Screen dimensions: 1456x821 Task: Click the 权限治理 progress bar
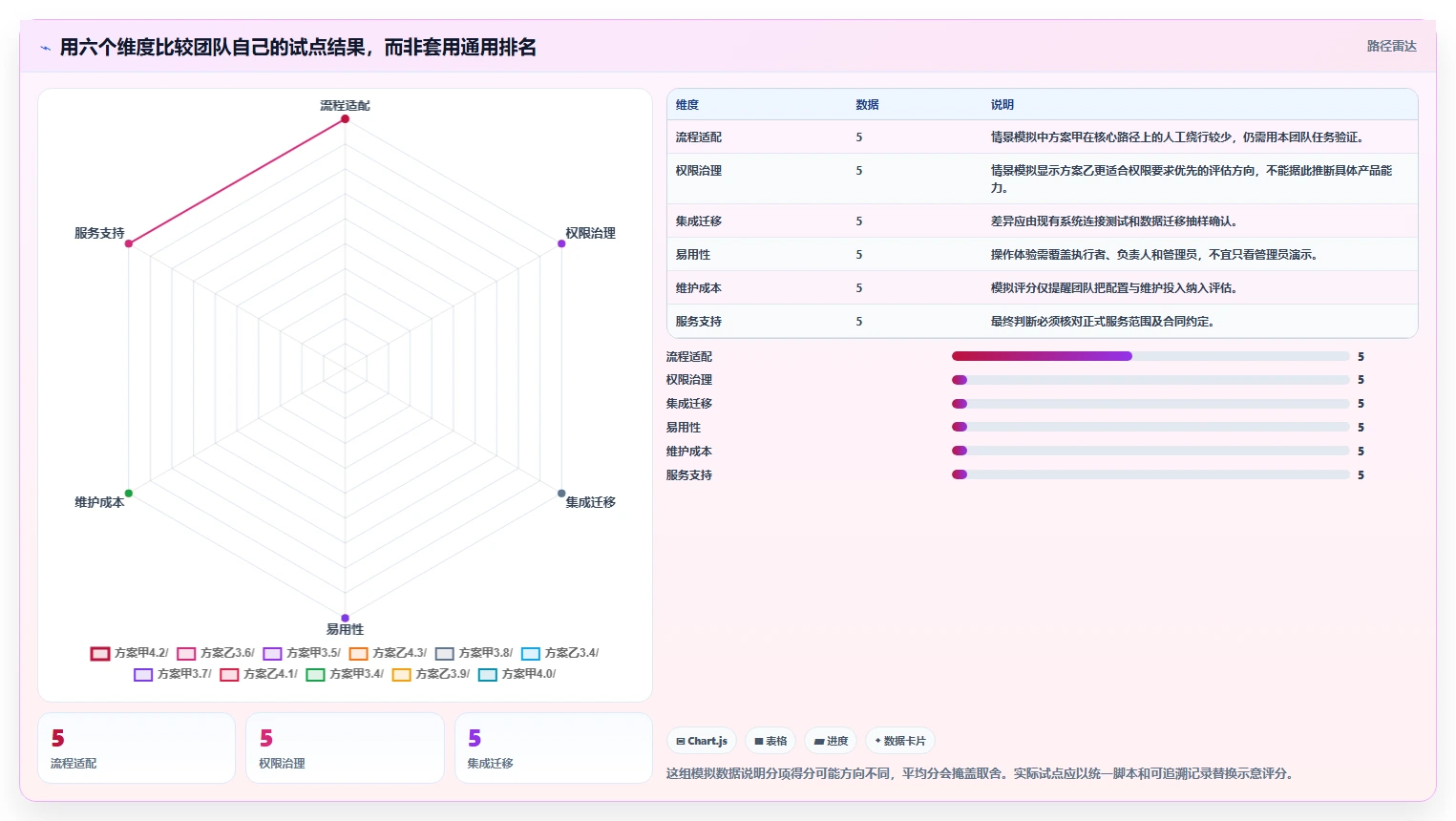pyautogui.click(x=1150, y=380)
